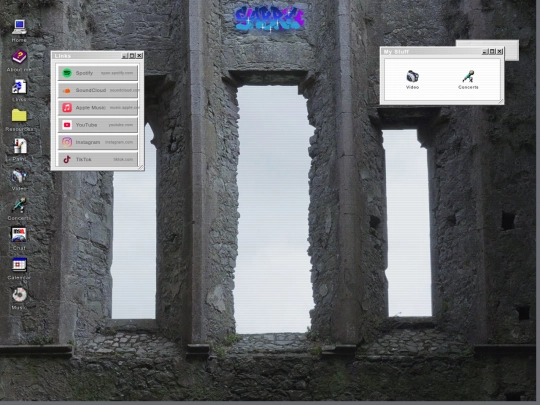Minimize the Links window
The width and height of the screenshot is (540, 405).
click(x=124, y=56)
